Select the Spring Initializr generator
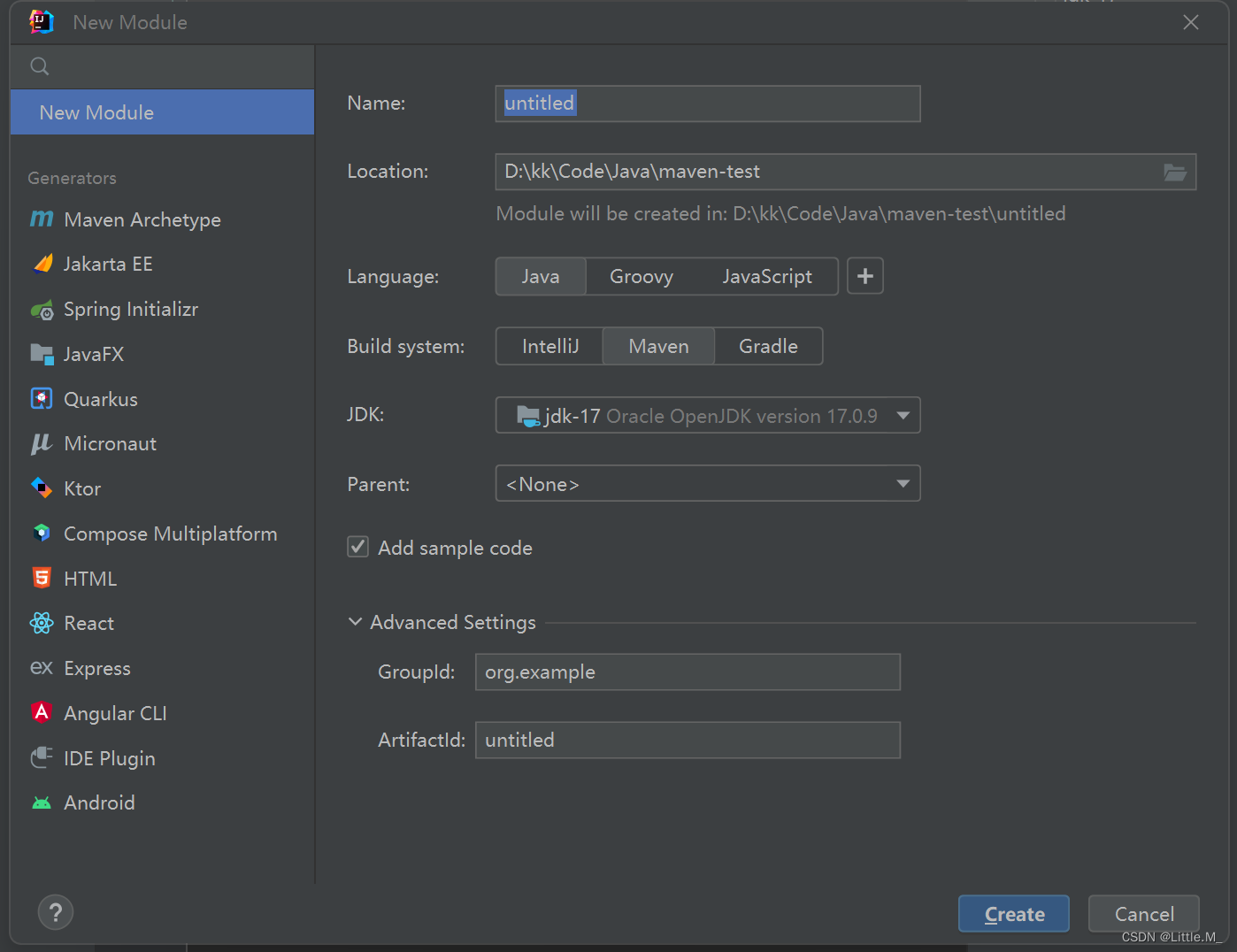Image resolution: width=1237 pixels, height=952 pixels. [162, 310]
